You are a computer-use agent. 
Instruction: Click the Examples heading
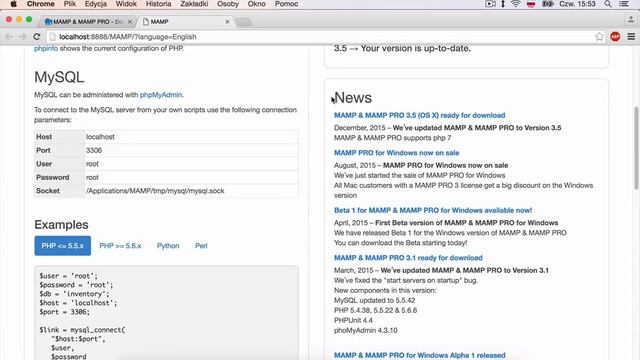61,224
